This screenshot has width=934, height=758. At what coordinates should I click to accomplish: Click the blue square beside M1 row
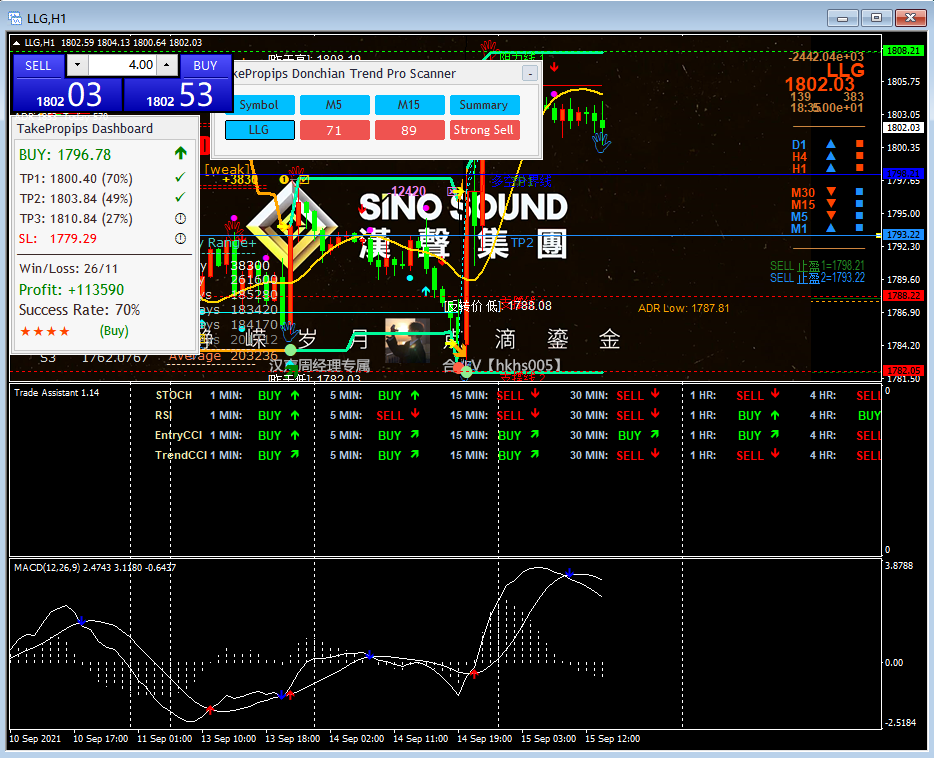(860, 228)
